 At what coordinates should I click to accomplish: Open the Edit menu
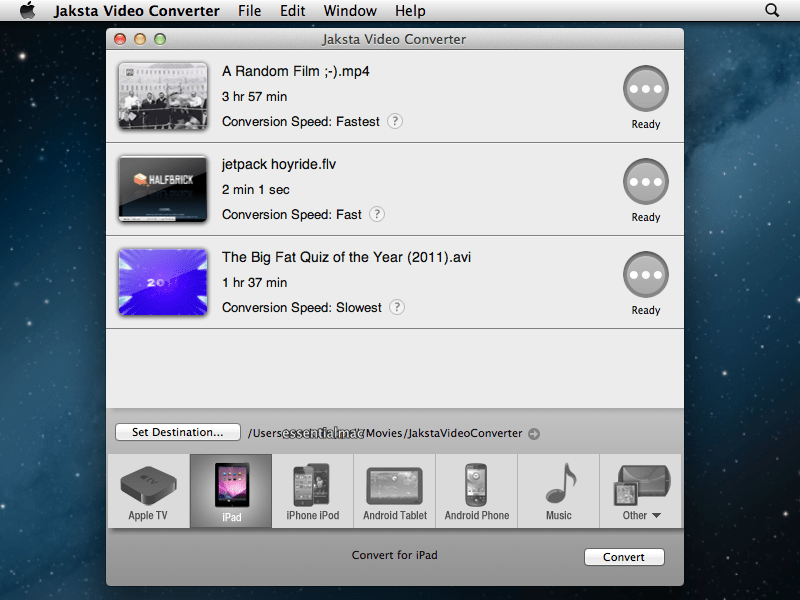[292, 11]
